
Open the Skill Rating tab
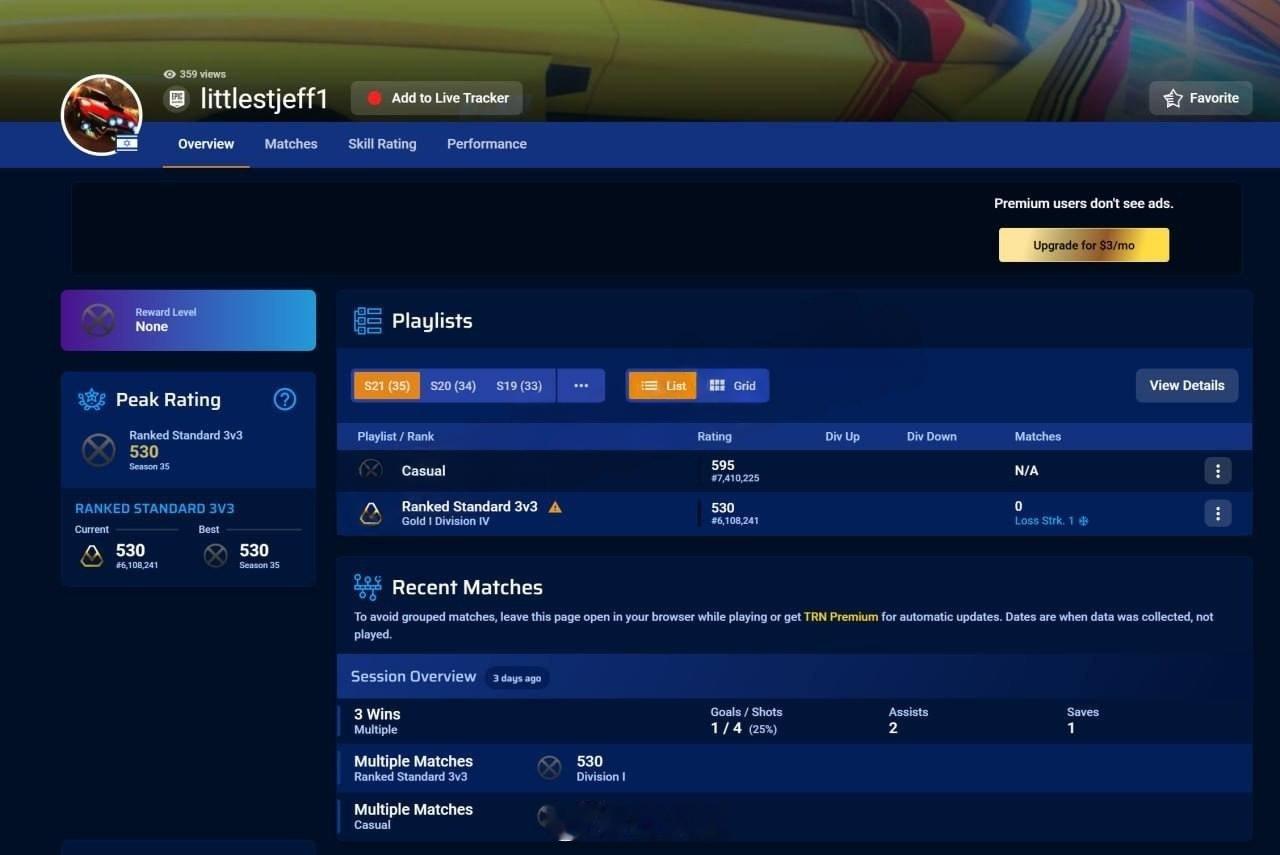point(382,144)
